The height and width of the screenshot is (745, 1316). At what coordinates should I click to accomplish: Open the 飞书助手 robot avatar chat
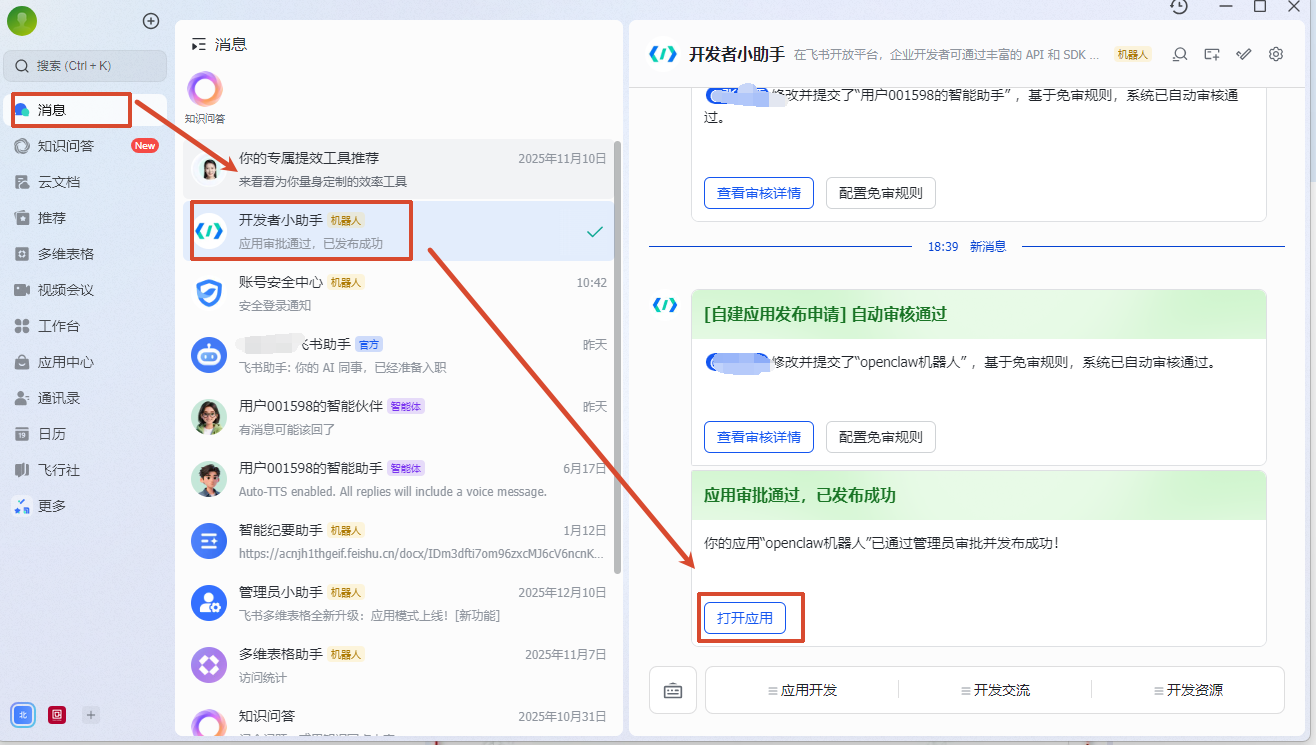(x=209, y=355)
